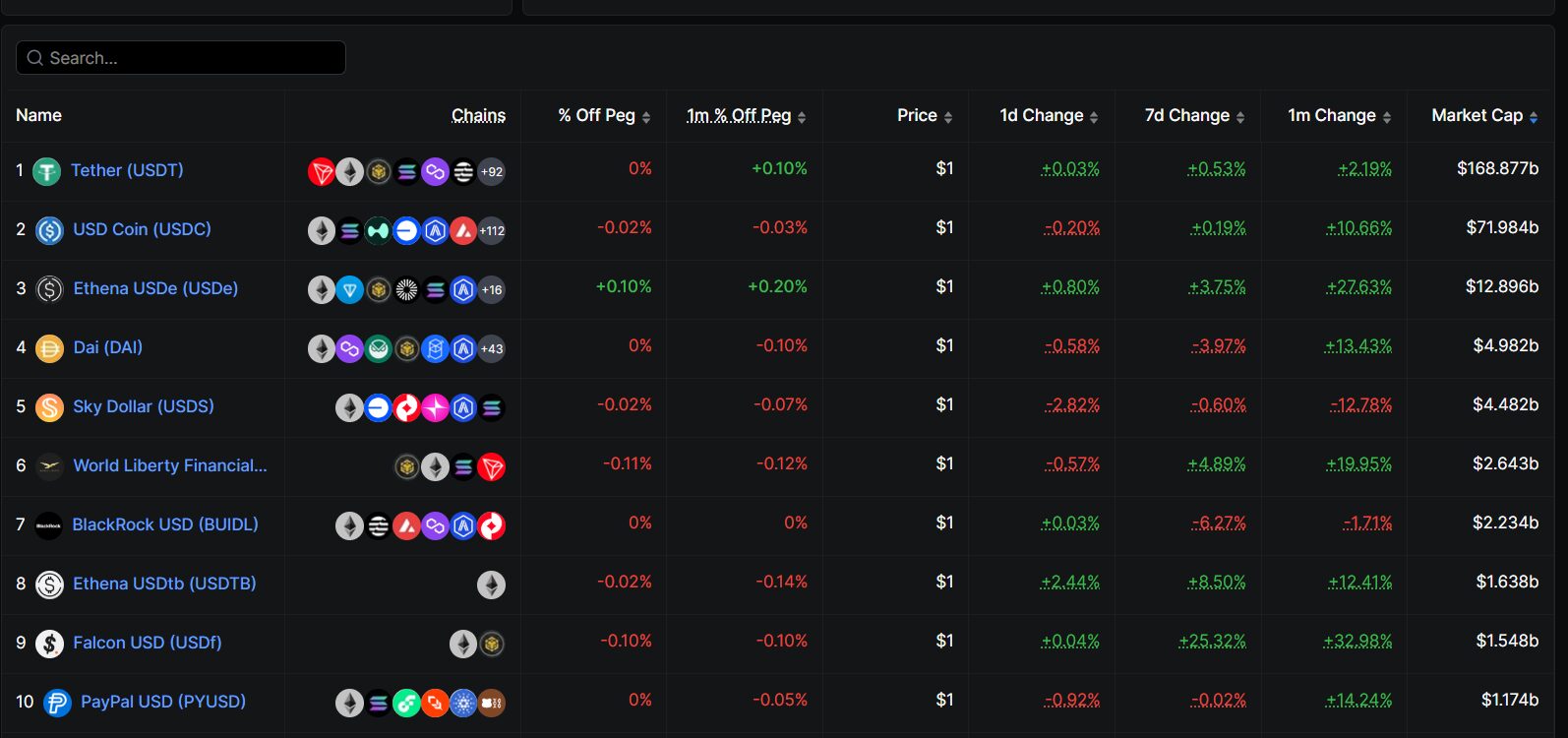Screen dimensions: 1568x738
Task: Open the USD Coin (USDC) link
Action: click(142, 229)
